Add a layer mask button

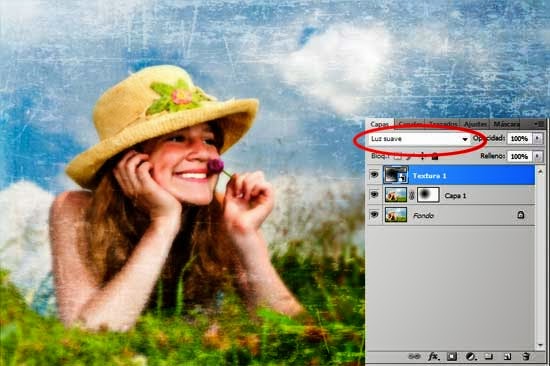[452, 357]
